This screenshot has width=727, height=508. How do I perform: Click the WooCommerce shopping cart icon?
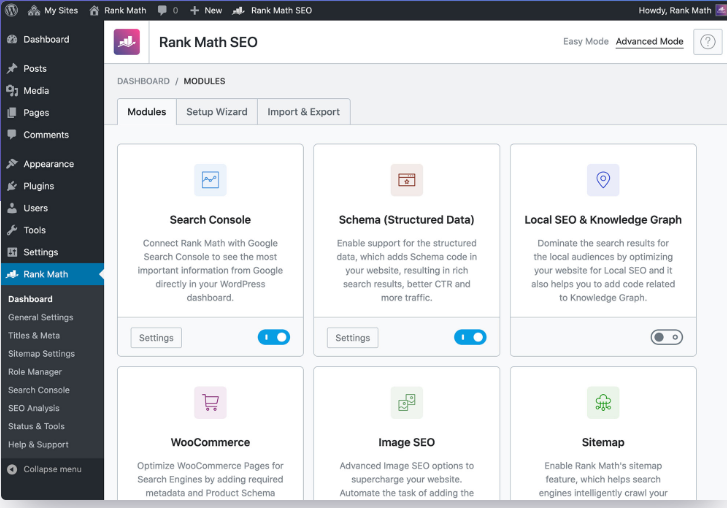[x=210, y=402]
